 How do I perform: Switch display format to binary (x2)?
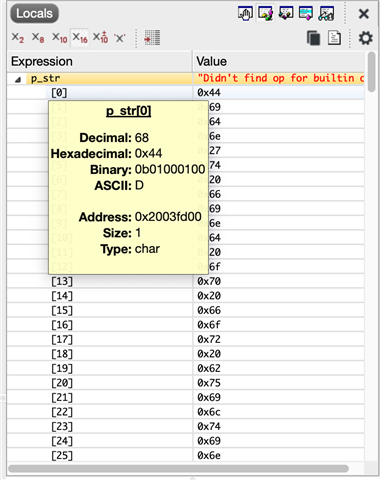[18, 38]
